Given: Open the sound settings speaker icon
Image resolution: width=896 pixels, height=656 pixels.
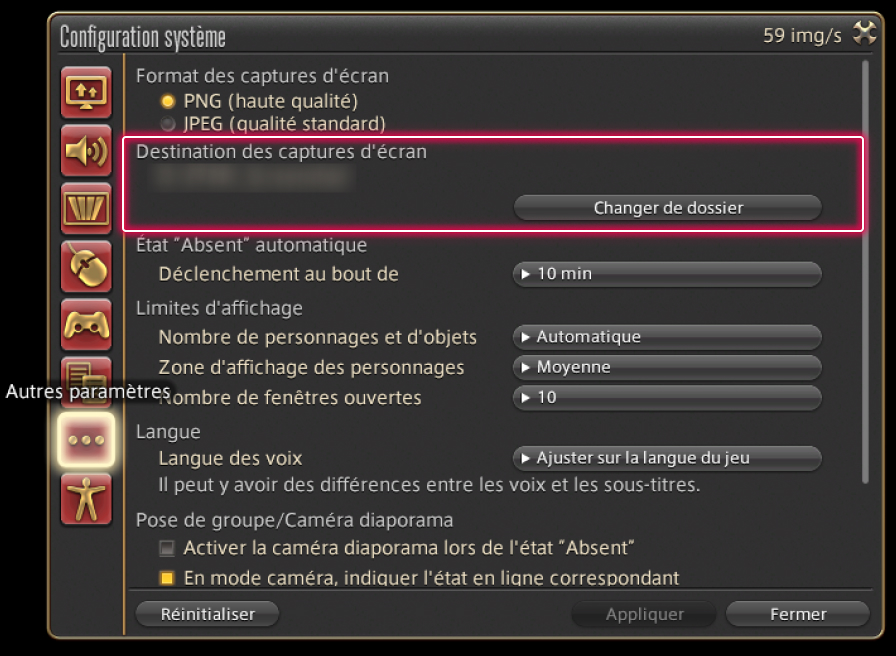Looking at the screenshot, I should click(86, 150).
